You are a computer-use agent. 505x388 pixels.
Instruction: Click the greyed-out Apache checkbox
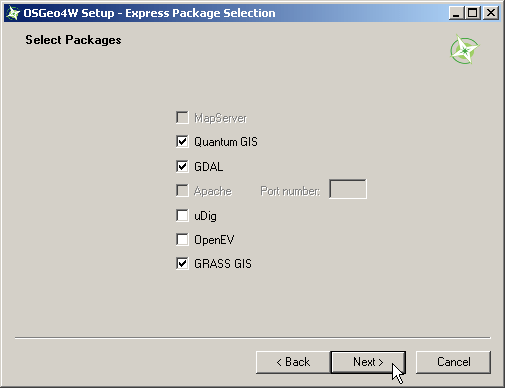tap(182, 191)
